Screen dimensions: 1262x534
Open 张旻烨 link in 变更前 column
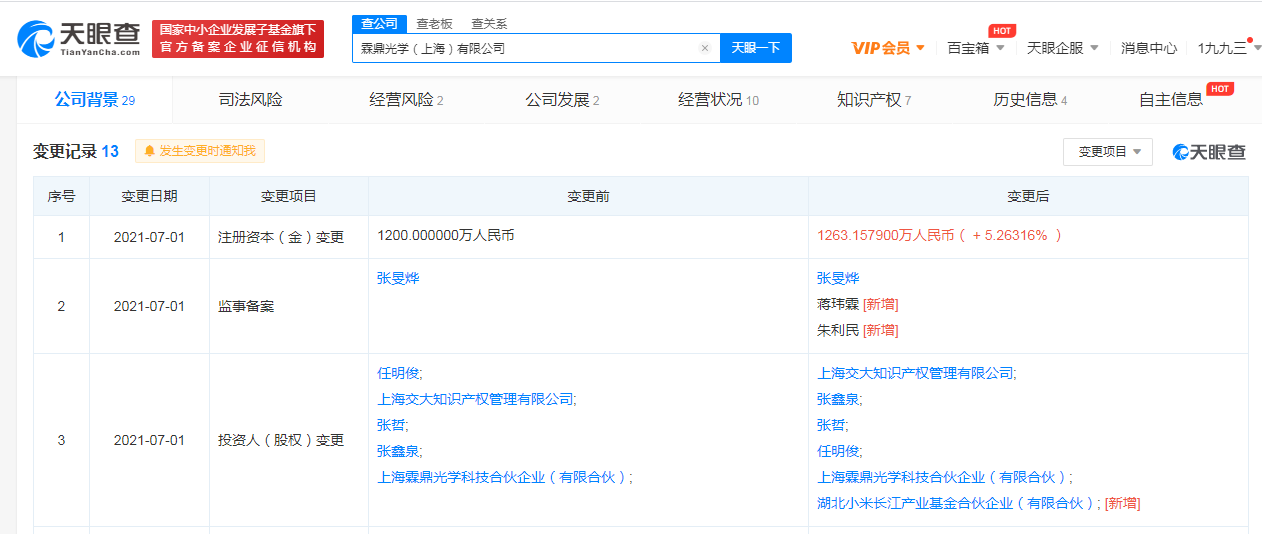coord(398,278)
